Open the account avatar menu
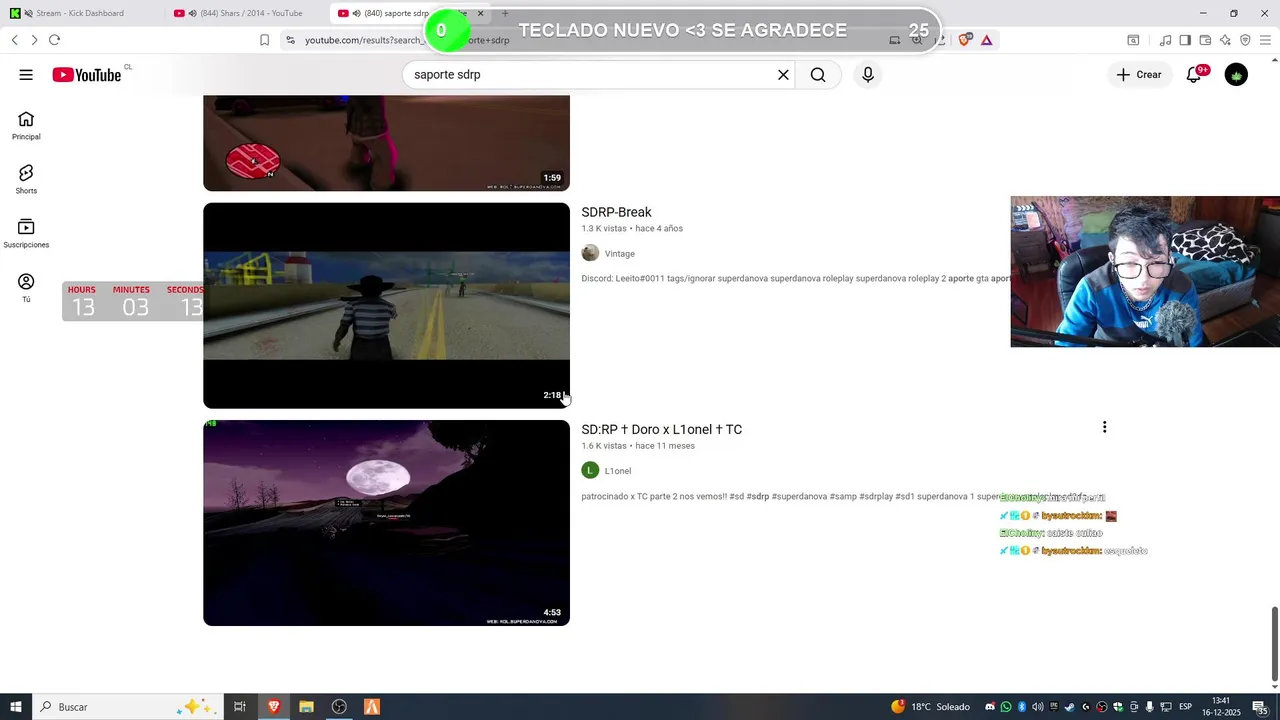Image resolution: width=1280 pixels, height=720 pixels. pyautogui.click(x=1236, y=75)
